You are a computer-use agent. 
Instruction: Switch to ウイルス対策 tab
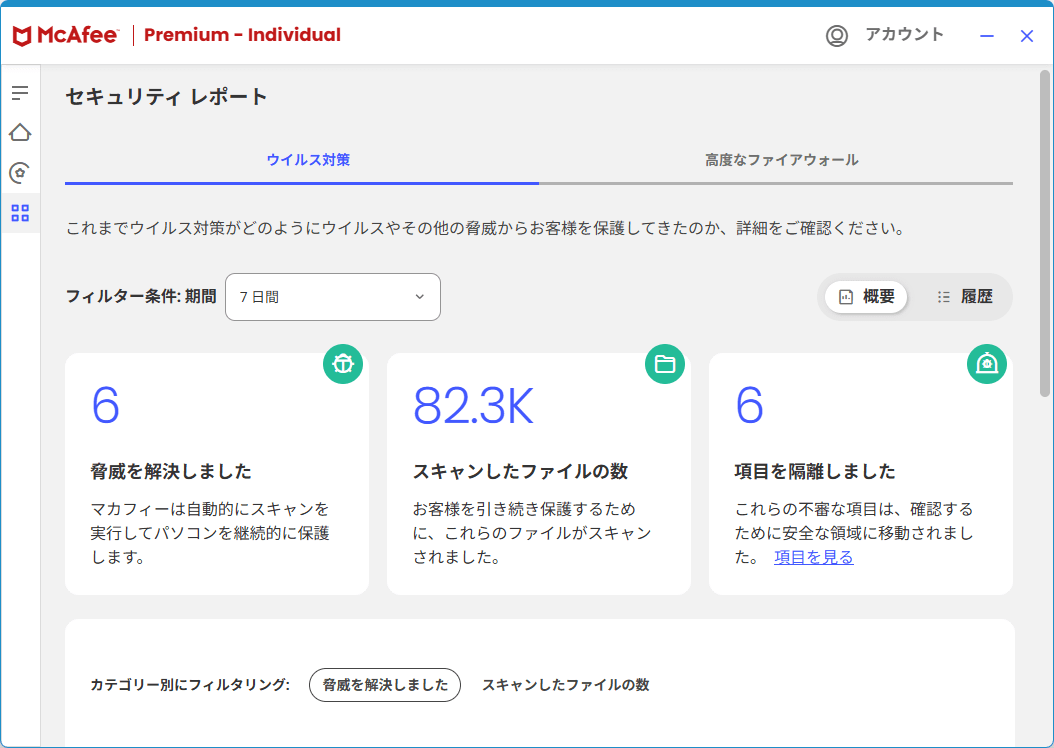click(x=308, y=160)
